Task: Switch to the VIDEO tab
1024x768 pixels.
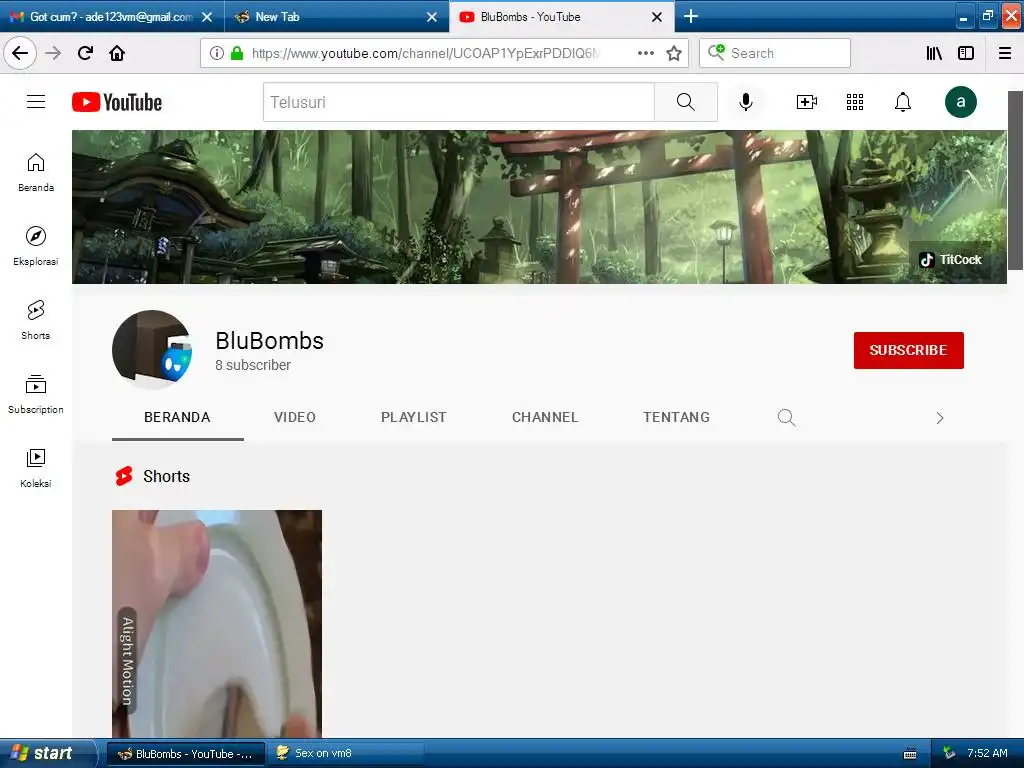Action: click(295, 417)
